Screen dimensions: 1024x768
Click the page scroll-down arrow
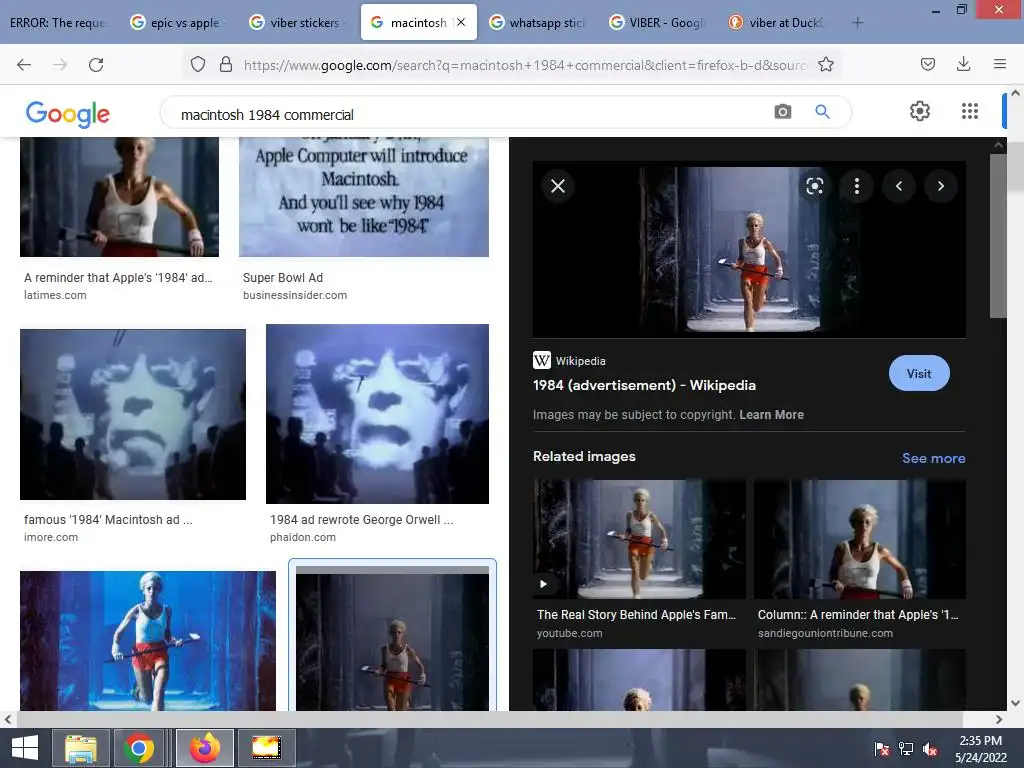(x=1015, y=703)
